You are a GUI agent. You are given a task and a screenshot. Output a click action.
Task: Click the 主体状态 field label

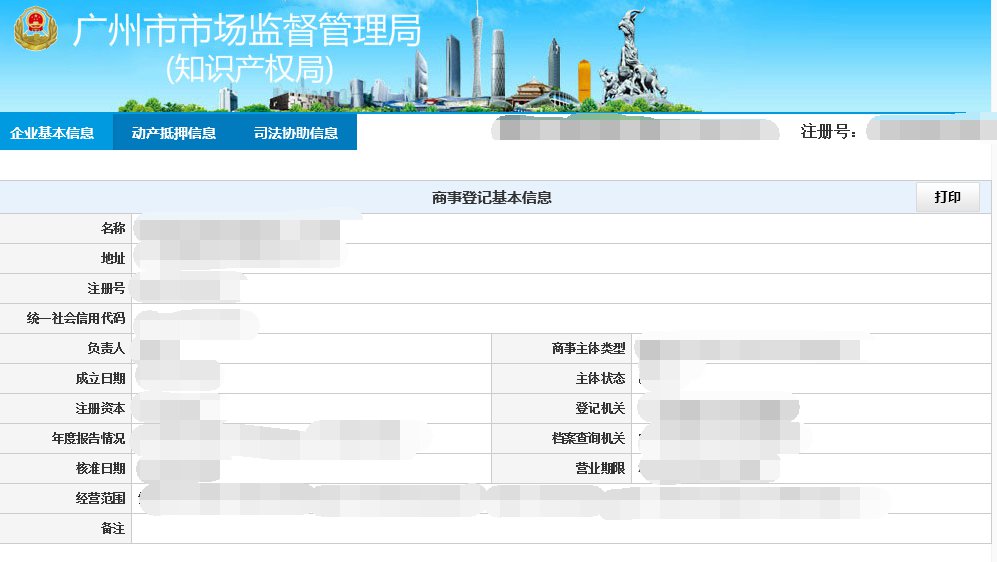[601, 379]
